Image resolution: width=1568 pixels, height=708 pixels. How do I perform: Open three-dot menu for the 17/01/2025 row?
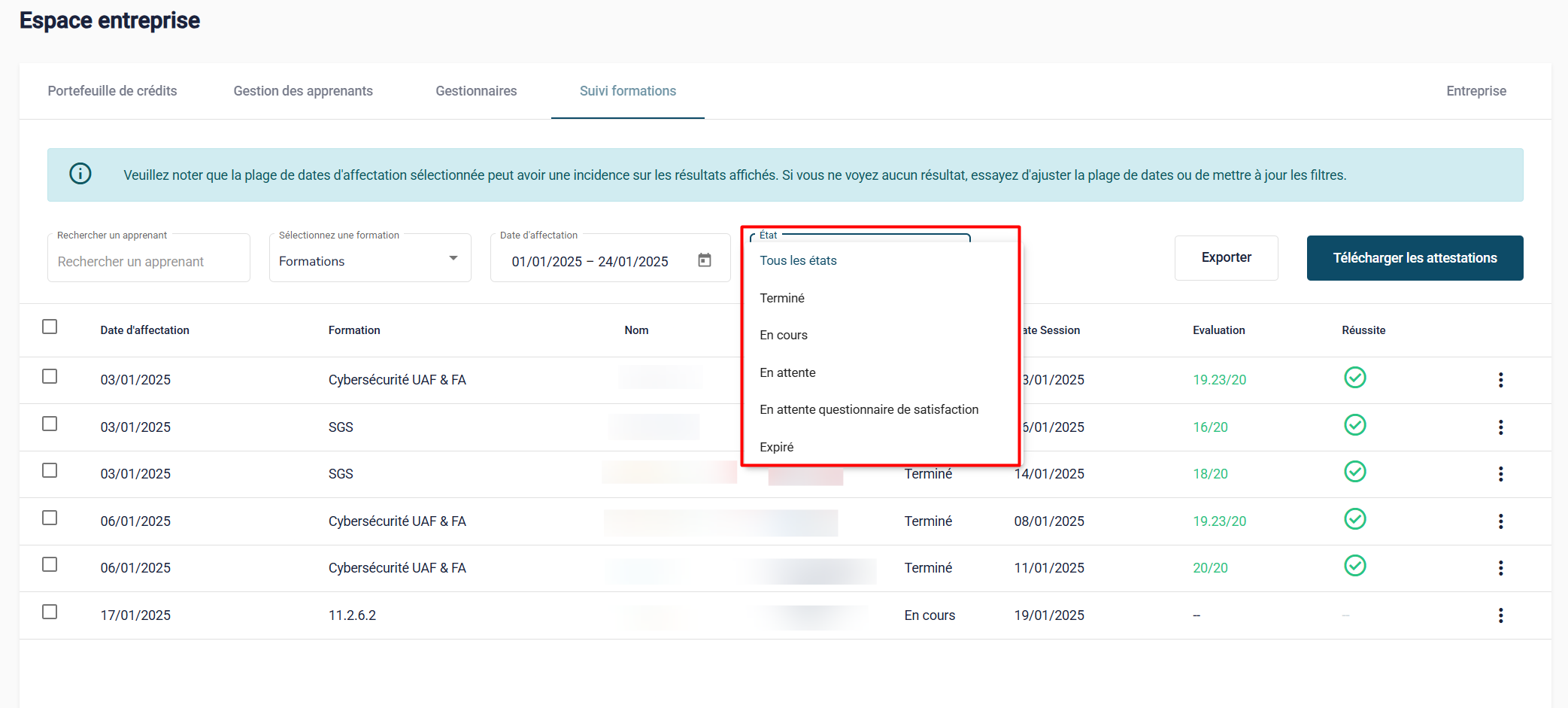tap(1500, 615)
